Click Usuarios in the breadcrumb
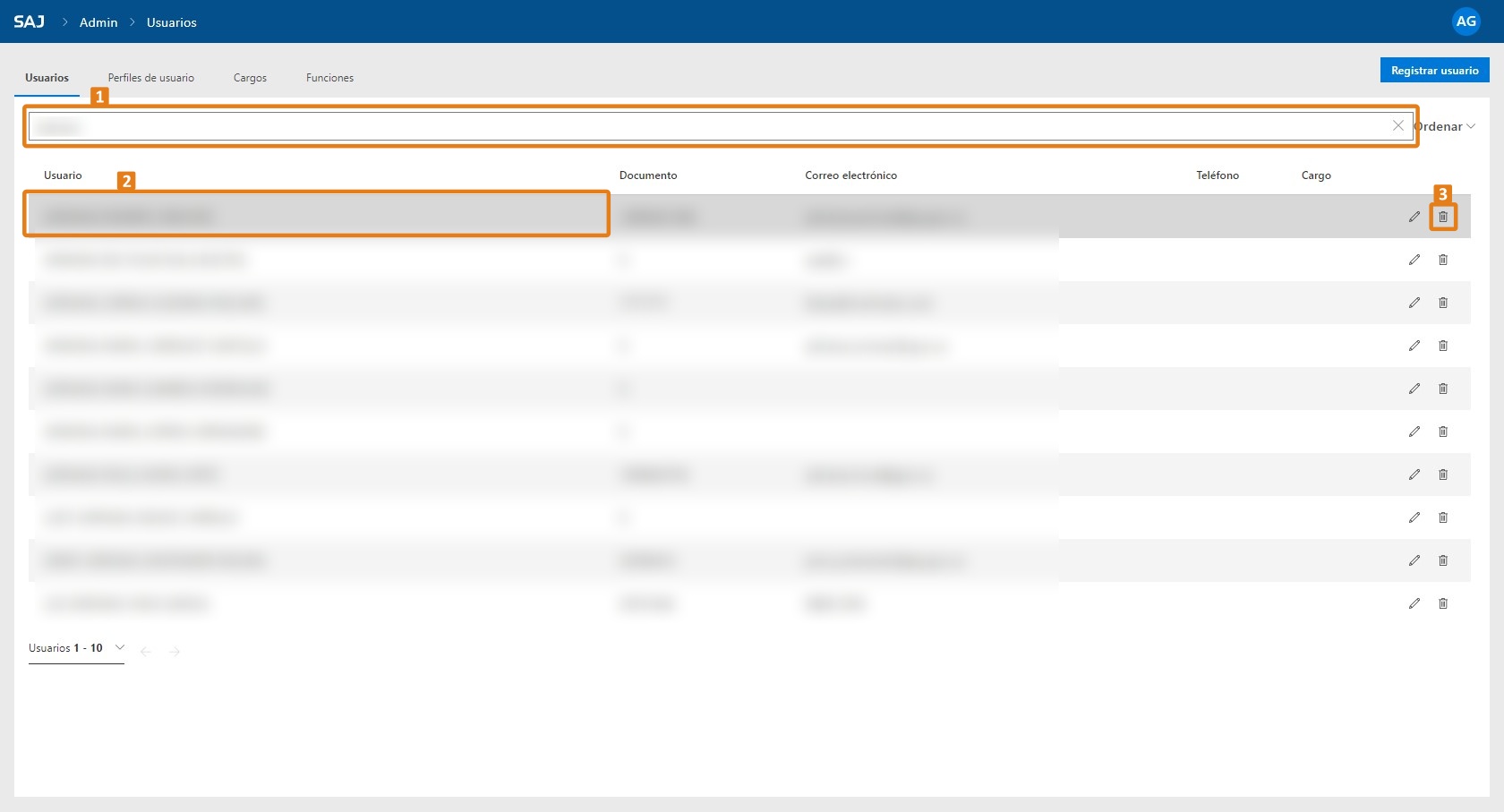 pyautogui.click(x=172, y=22)
